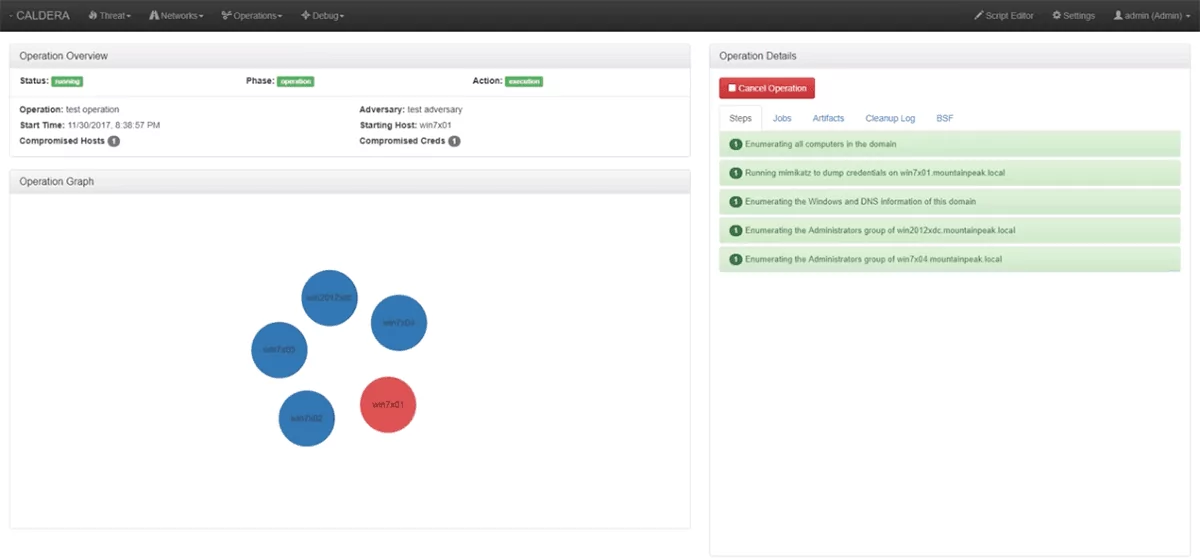
Task: Switch to the Artifacts tab
Action: (828, 118)
